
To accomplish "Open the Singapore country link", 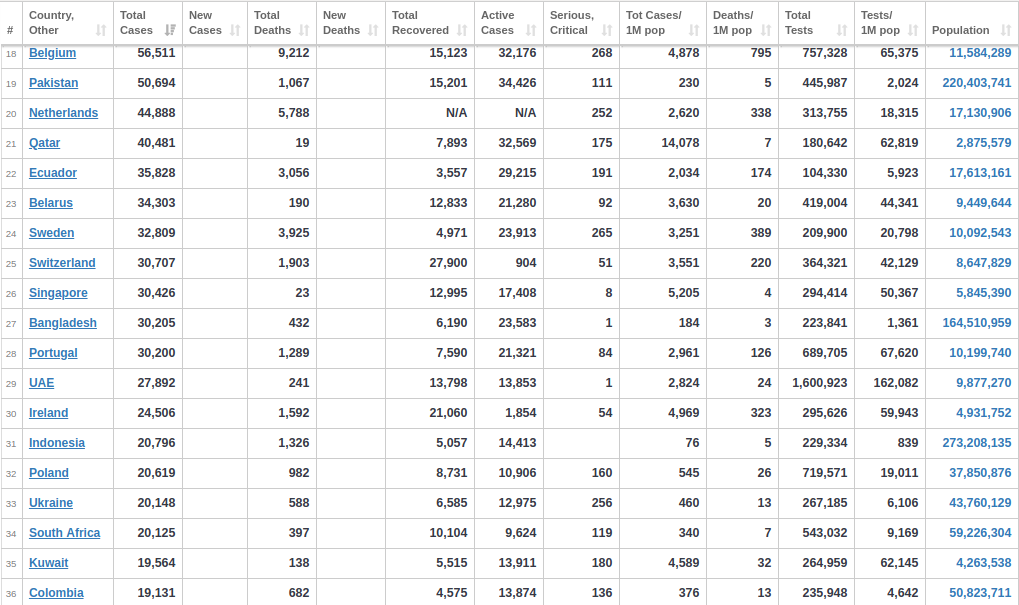I will (x=58, y=293).
